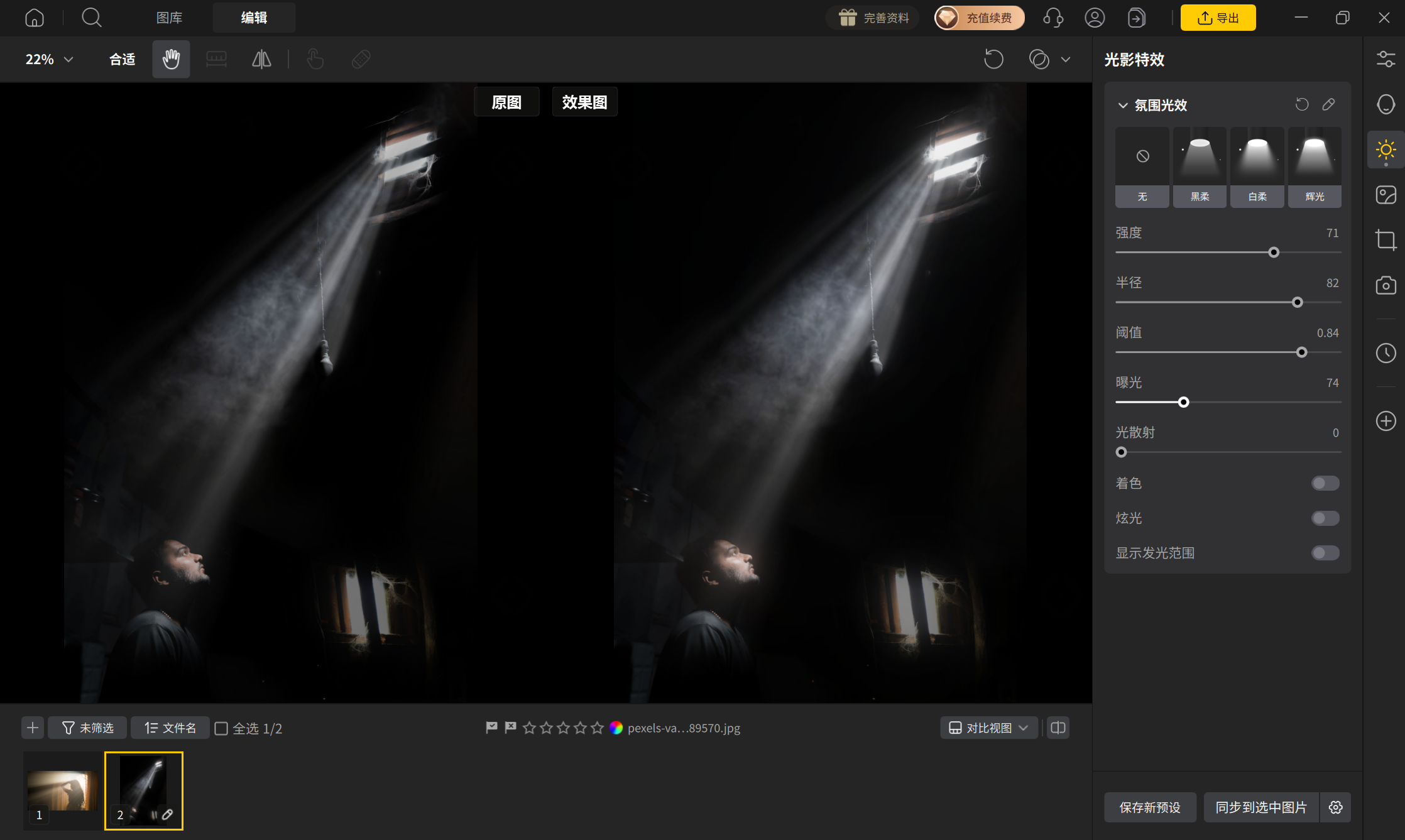Screen dimensions: 1405x840
Task: Open the crop tool in sidebar
Action: point(1386,240)
